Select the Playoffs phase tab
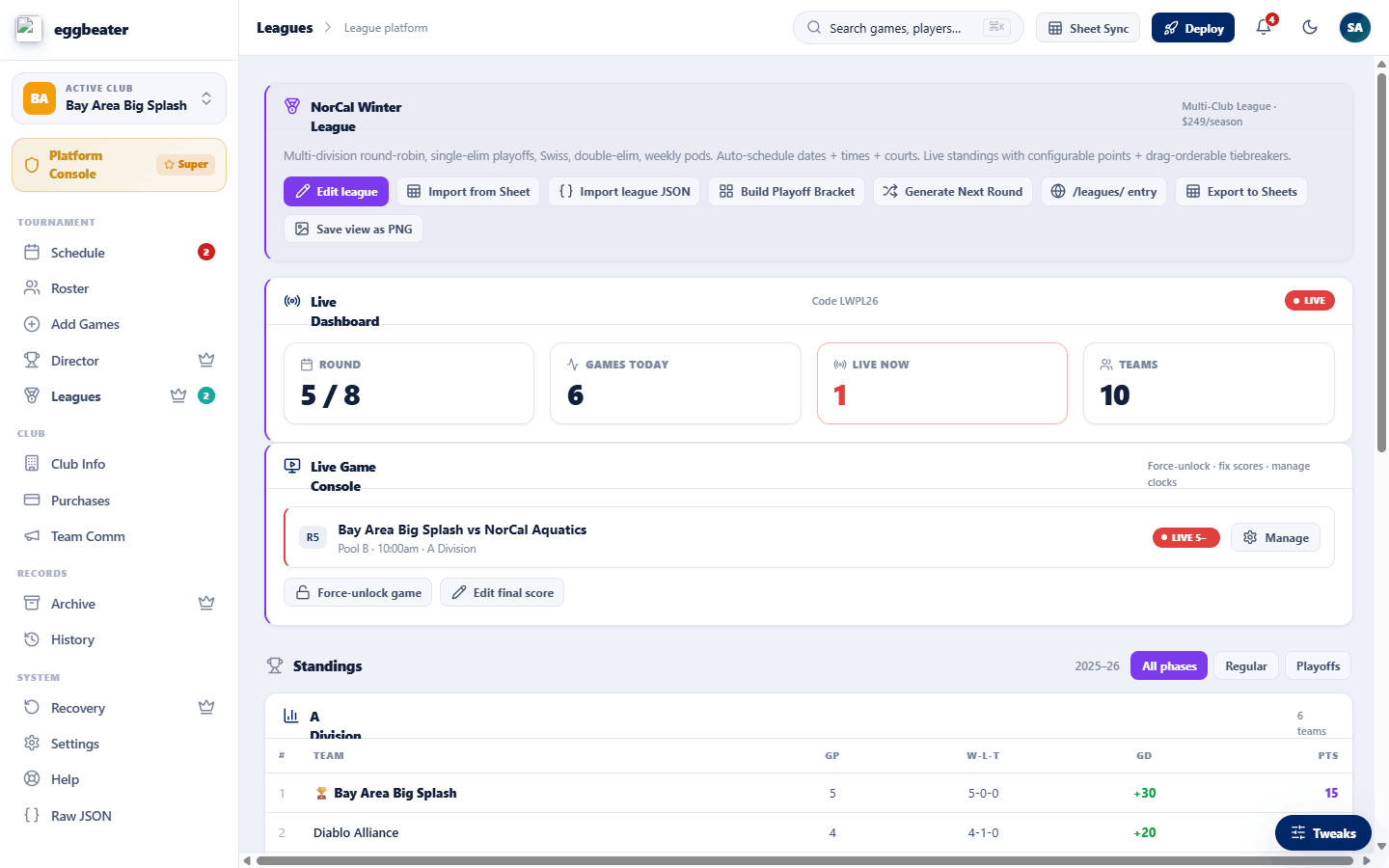Viewport: 1389px width, 868px height. [x=1318, y=665]
